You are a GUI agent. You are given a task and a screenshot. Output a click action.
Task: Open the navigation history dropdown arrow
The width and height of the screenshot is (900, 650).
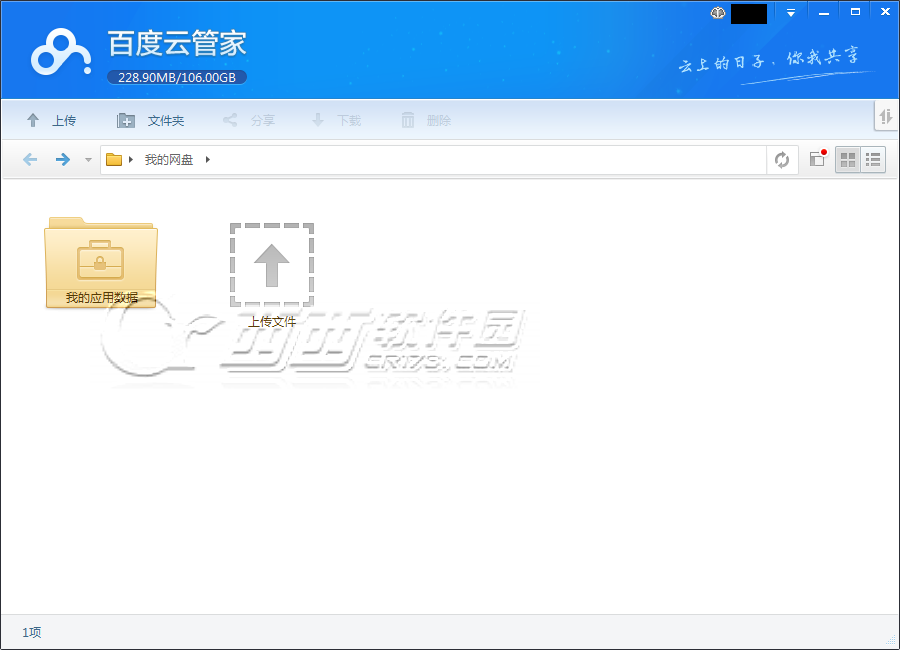[x=88, y=160]
